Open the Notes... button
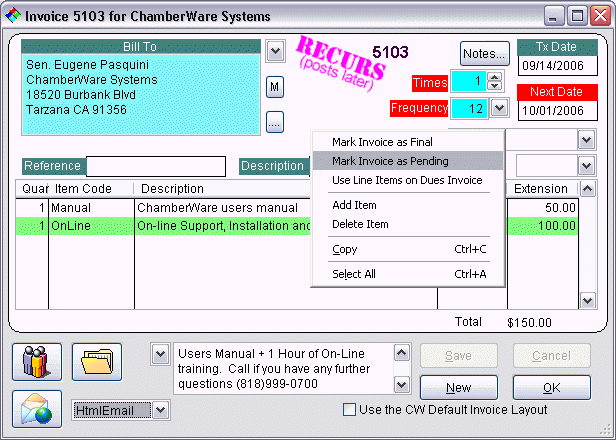The width and height of the screenshot is (616, 440). pyautogui.click(x=485, y=54)
